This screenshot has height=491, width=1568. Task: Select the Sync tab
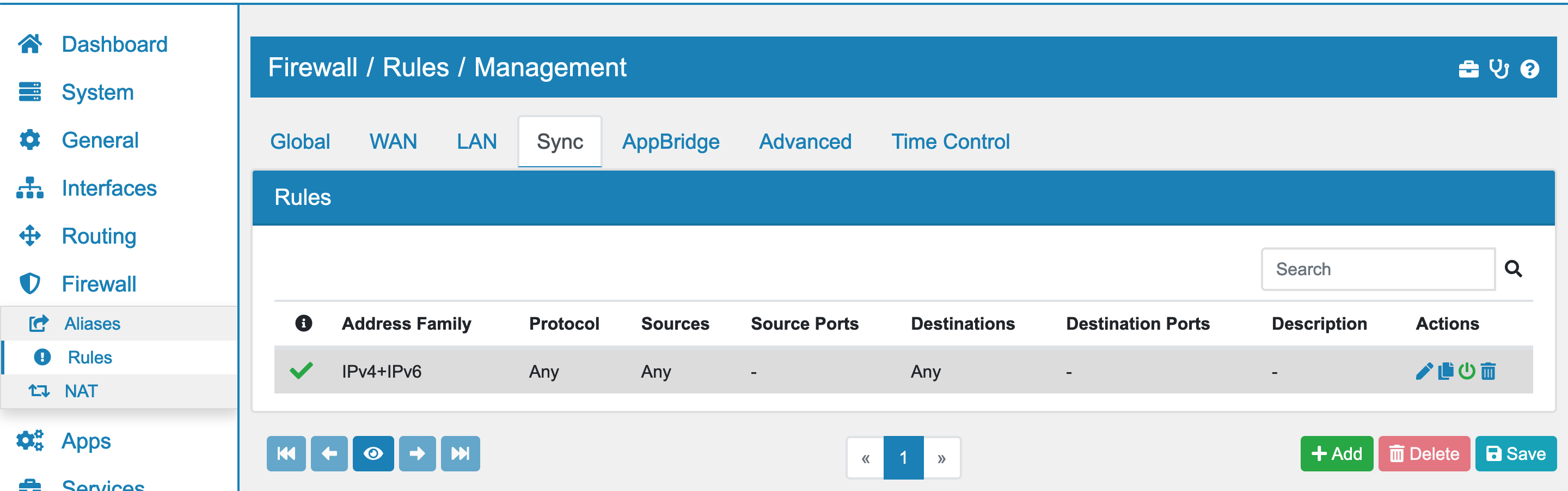click(560, 142)
